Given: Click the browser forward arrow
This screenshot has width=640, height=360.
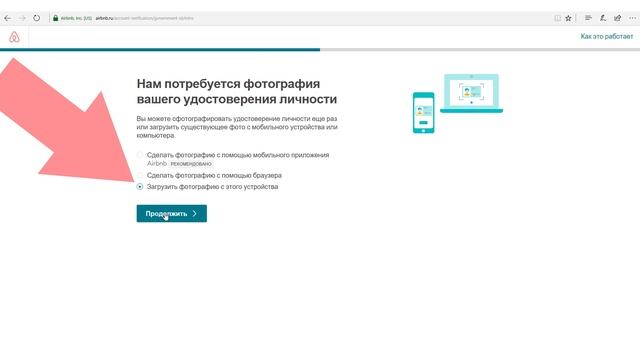Looking at the screenshot, I should 22,18.
